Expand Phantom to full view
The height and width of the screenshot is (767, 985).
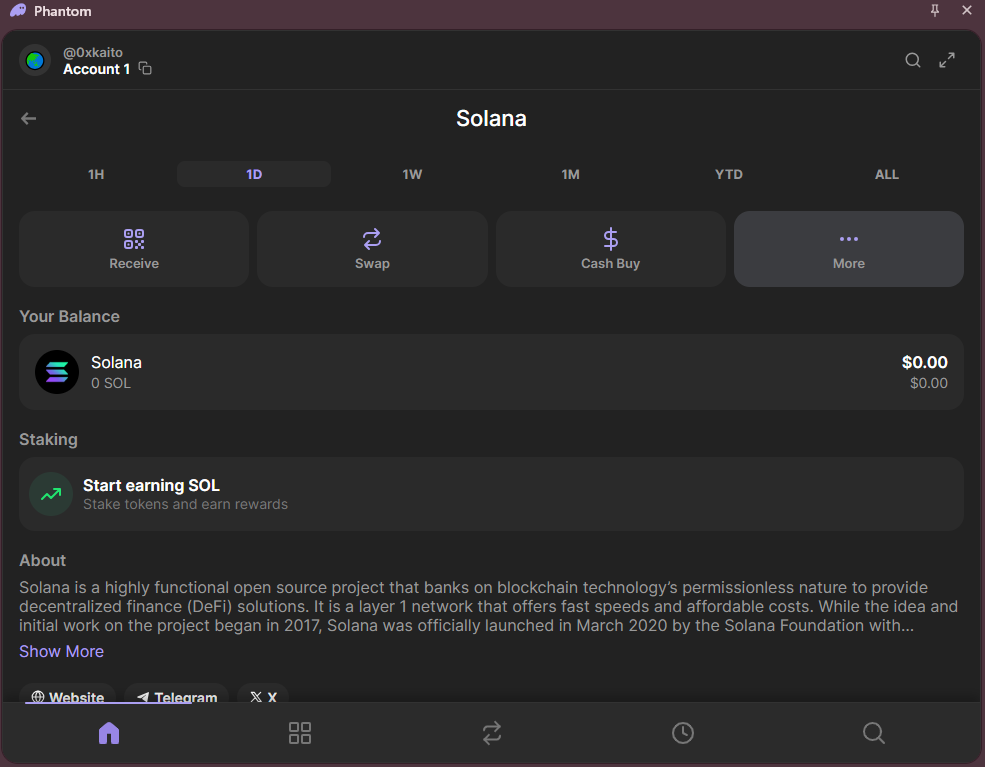coord(947,60)
